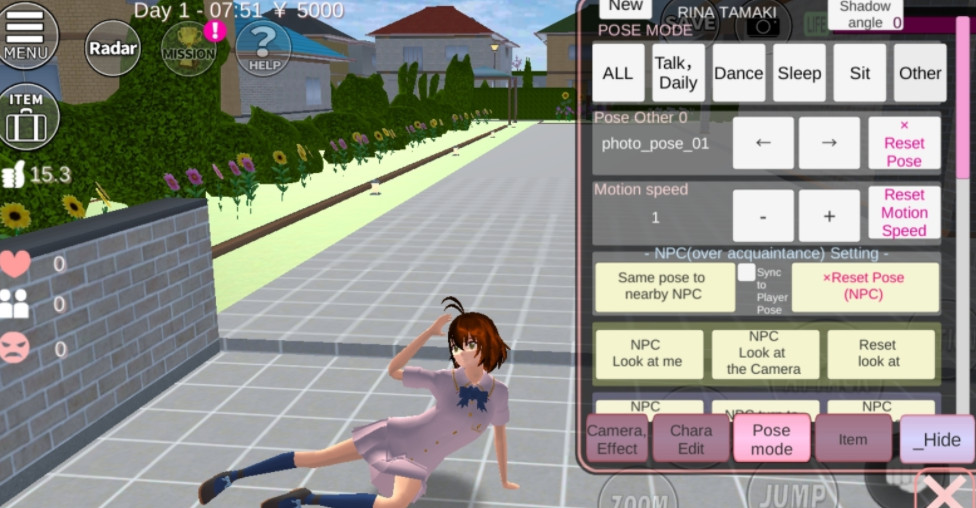Open the MISSION trophy icon
The height and width of the screenshot is (508, 976).
pos(188,49)
